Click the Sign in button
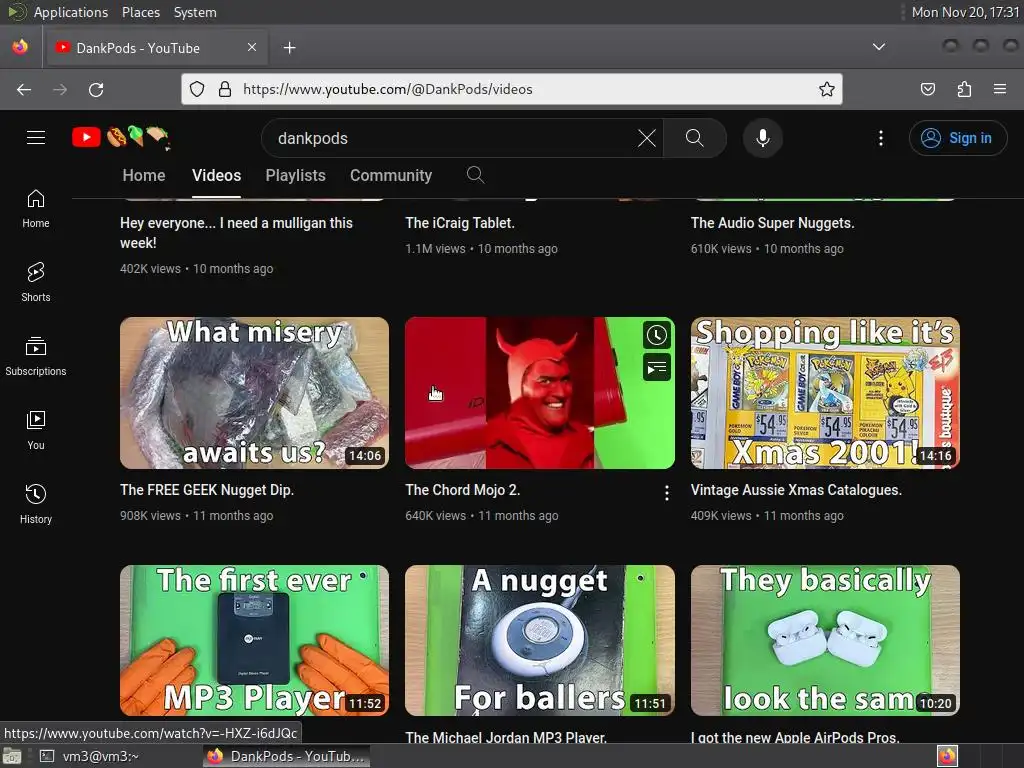The height and width of the screenshot is (768, 1024). (x=958, y=138)
